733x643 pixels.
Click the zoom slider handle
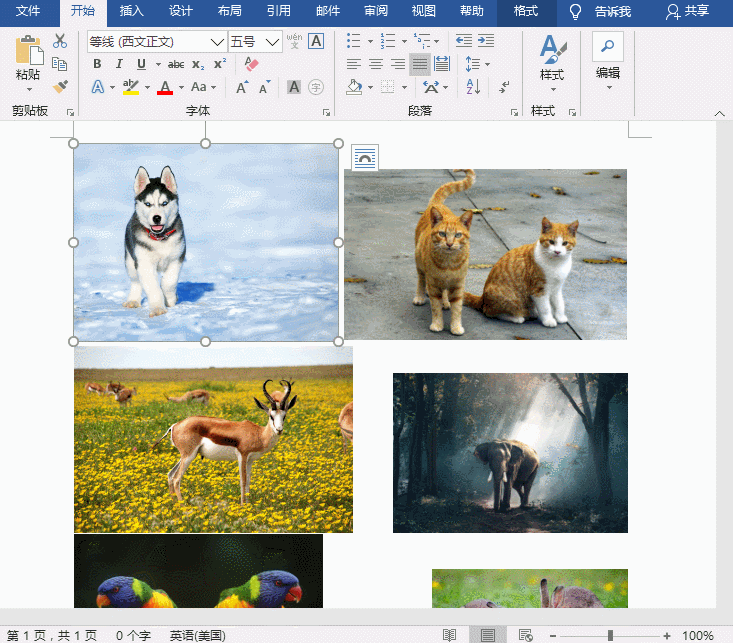coord(610,636)
